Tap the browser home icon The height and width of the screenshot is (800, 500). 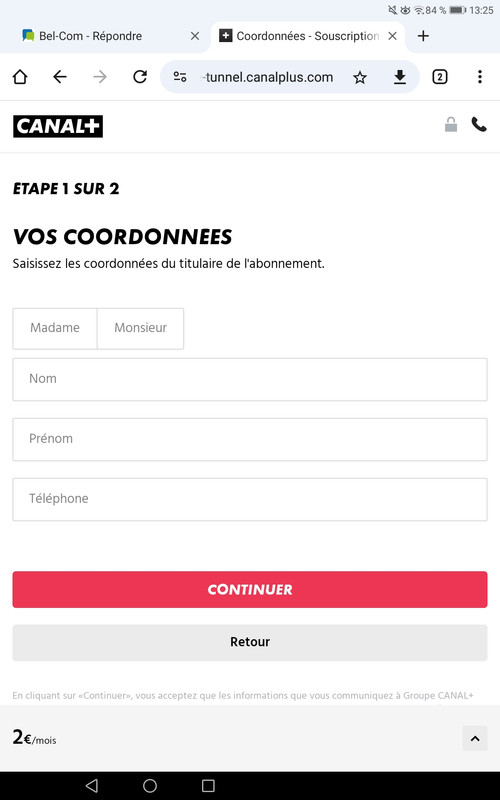point(20,77)
